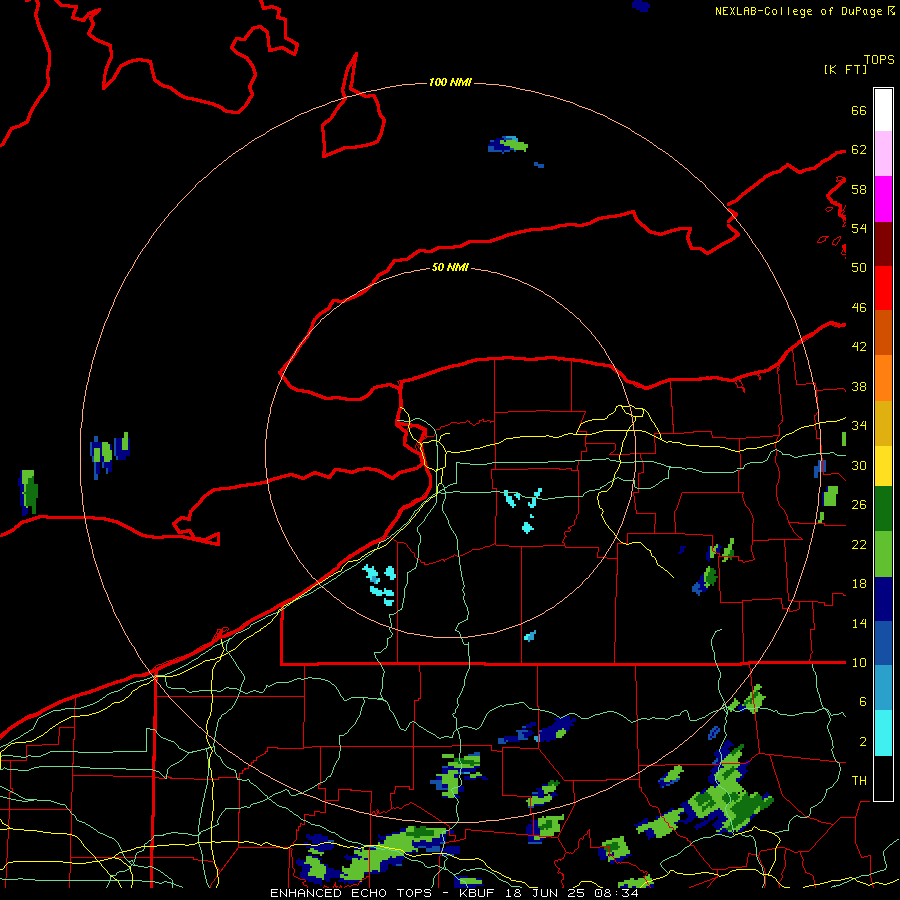Click the '42' scale value
Viewport: 900px width, 900px height.
pos(859,347)
